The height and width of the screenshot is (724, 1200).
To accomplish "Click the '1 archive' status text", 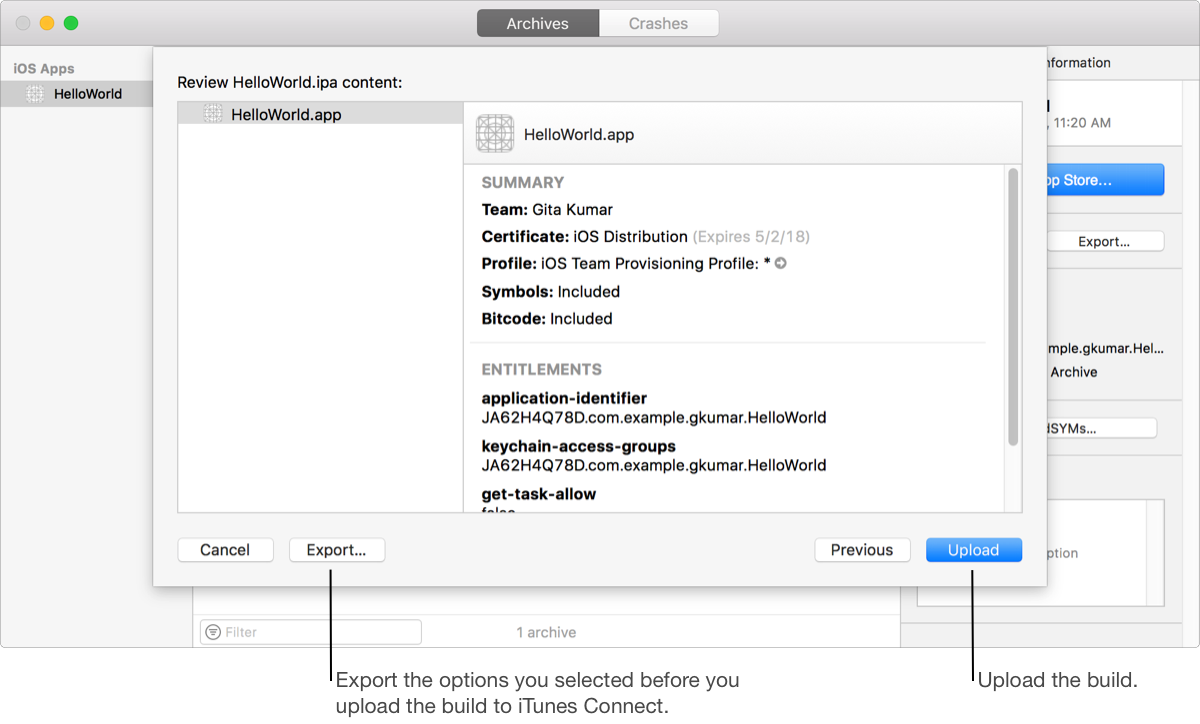I will pyautogui.click(x=546, y=632).
